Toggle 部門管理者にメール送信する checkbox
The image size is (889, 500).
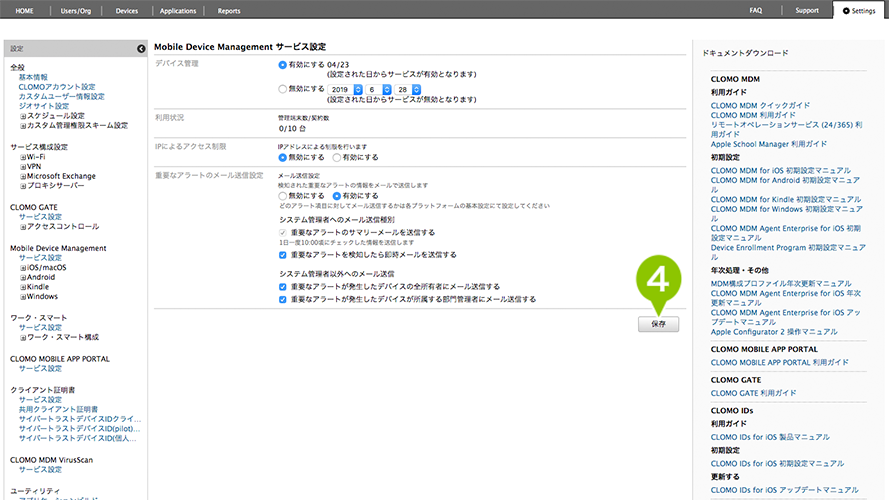click(x=282, y=299)
